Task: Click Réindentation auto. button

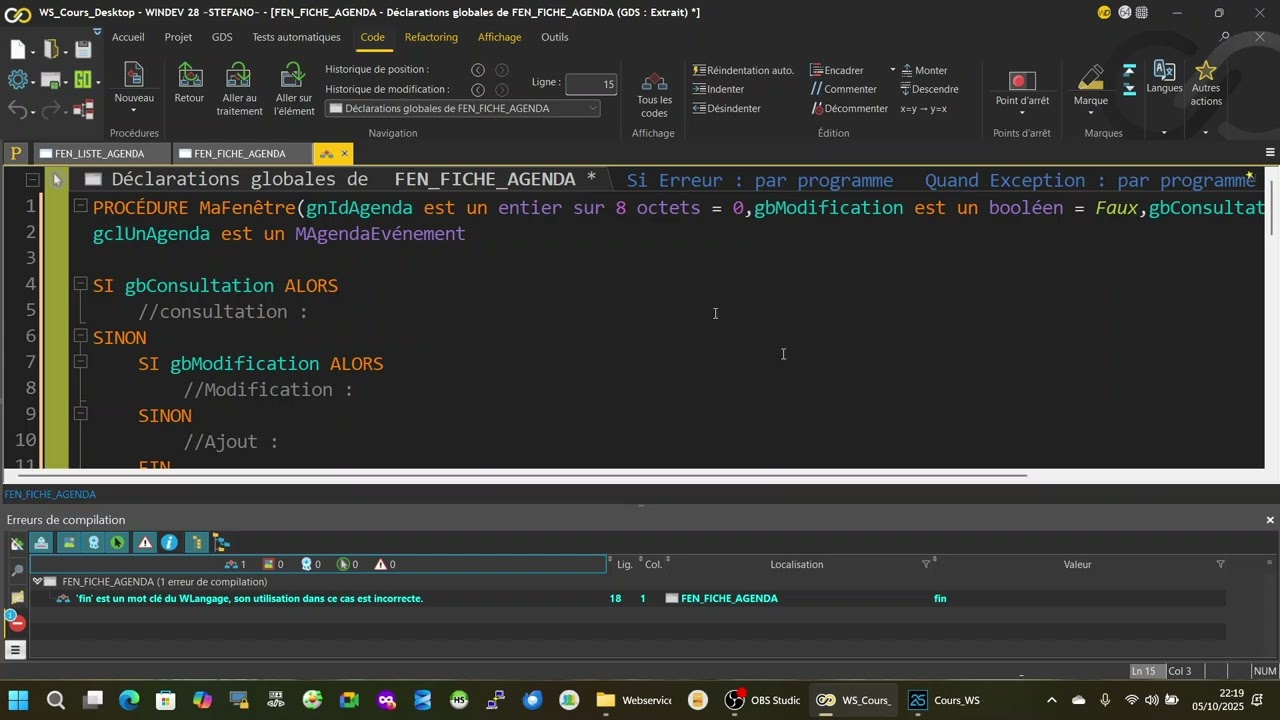Action: (744, 70)
